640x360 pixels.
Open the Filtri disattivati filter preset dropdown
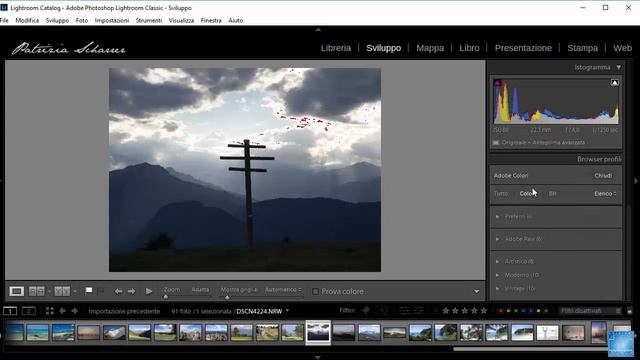[590, 311]
